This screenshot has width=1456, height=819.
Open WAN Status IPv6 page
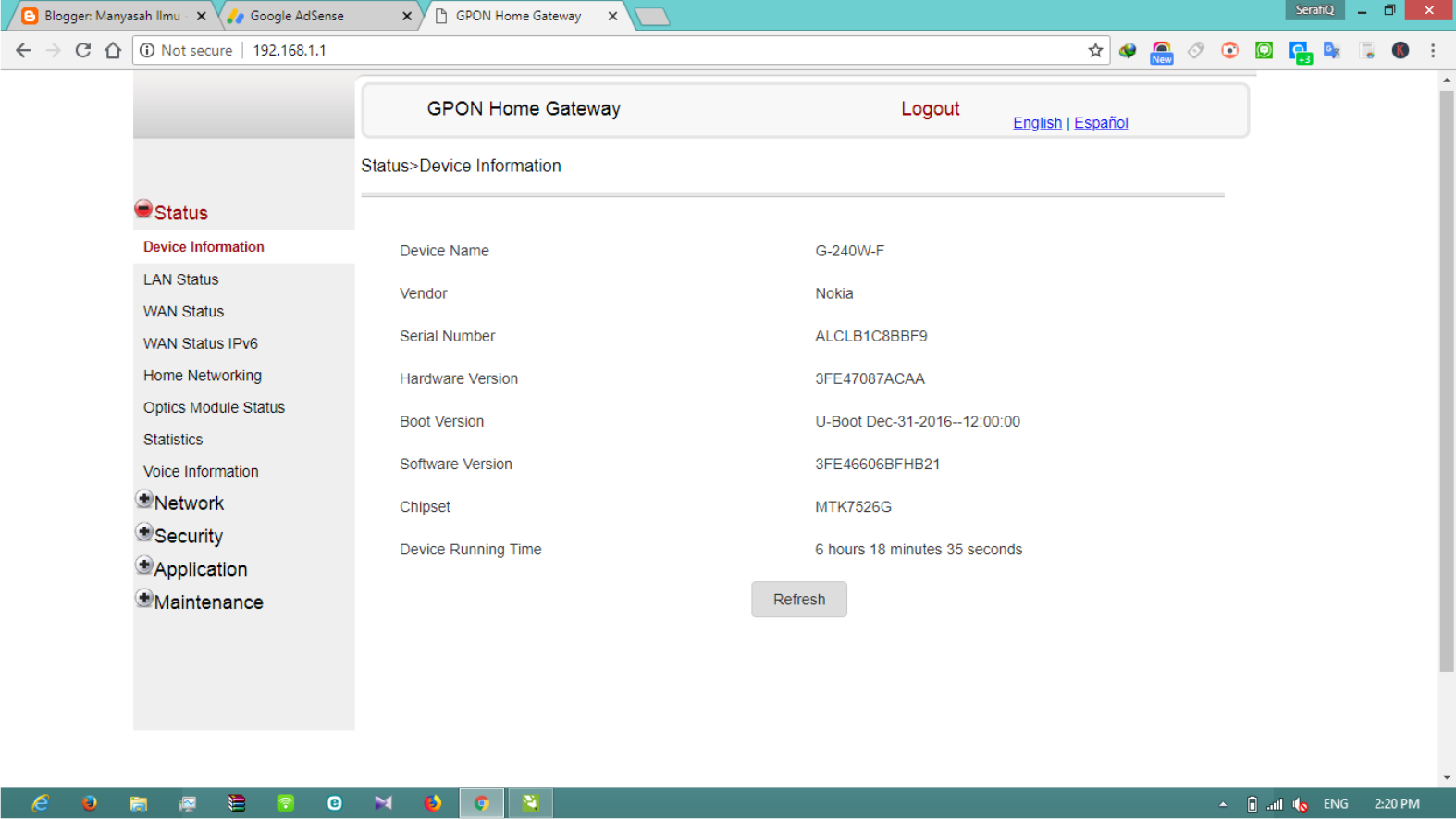200,343
